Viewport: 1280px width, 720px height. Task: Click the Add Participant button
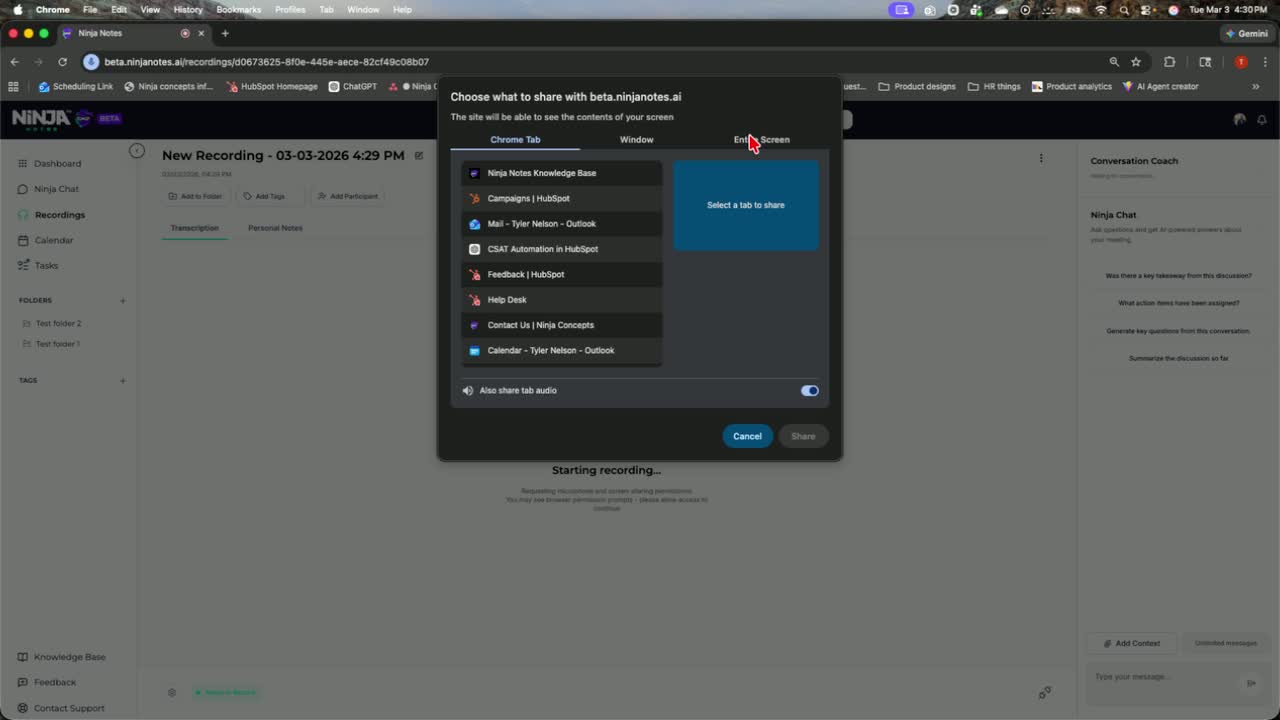pos(348,196)
